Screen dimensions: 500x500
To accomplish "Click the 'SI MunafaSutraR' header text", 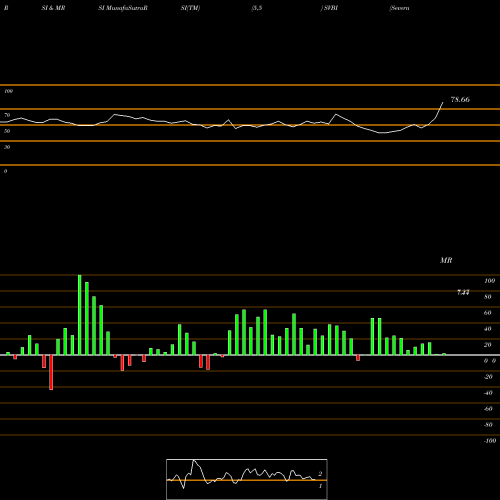I will 123,8.
